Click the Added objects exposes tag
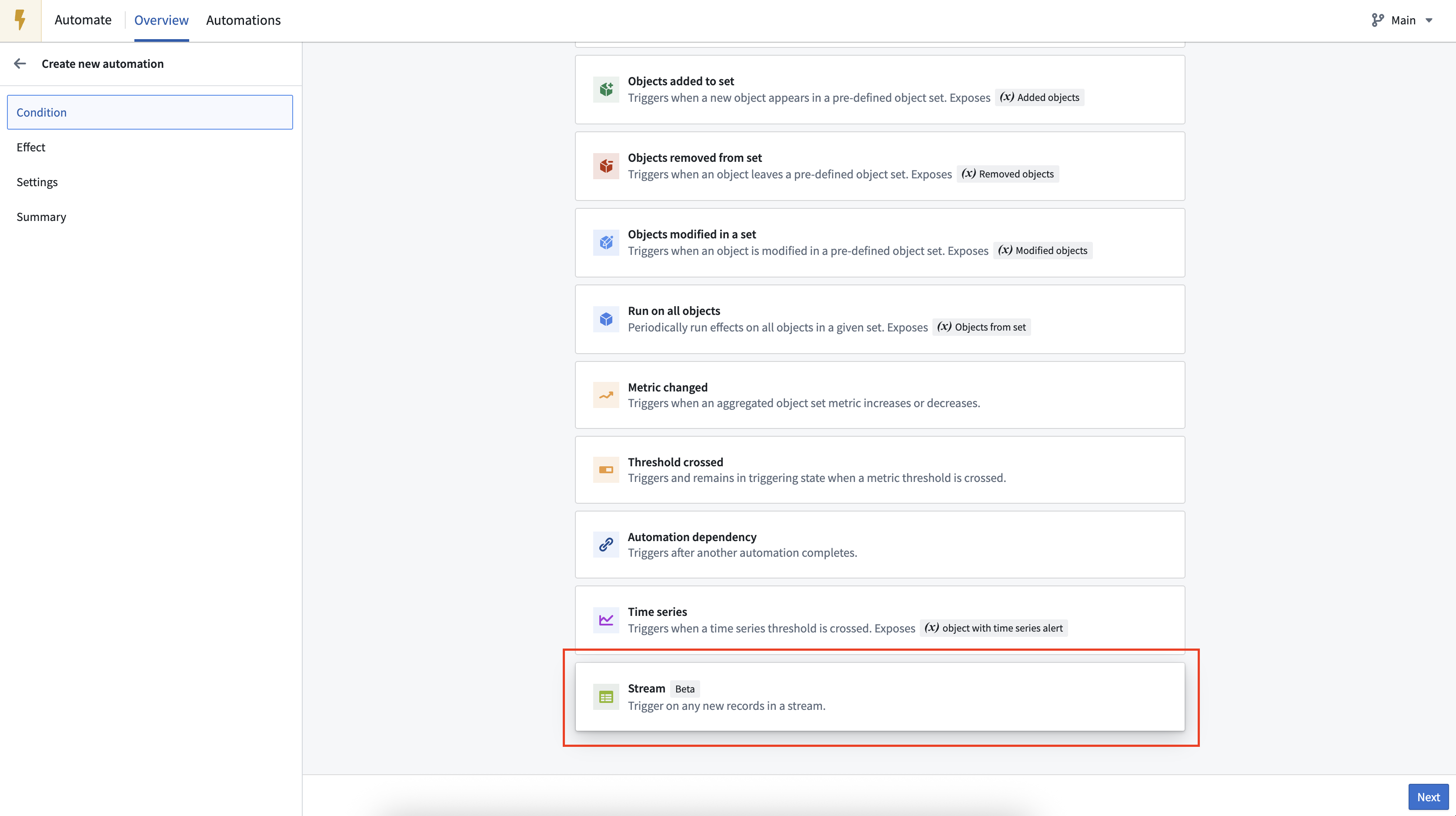 click(1039, 97)
